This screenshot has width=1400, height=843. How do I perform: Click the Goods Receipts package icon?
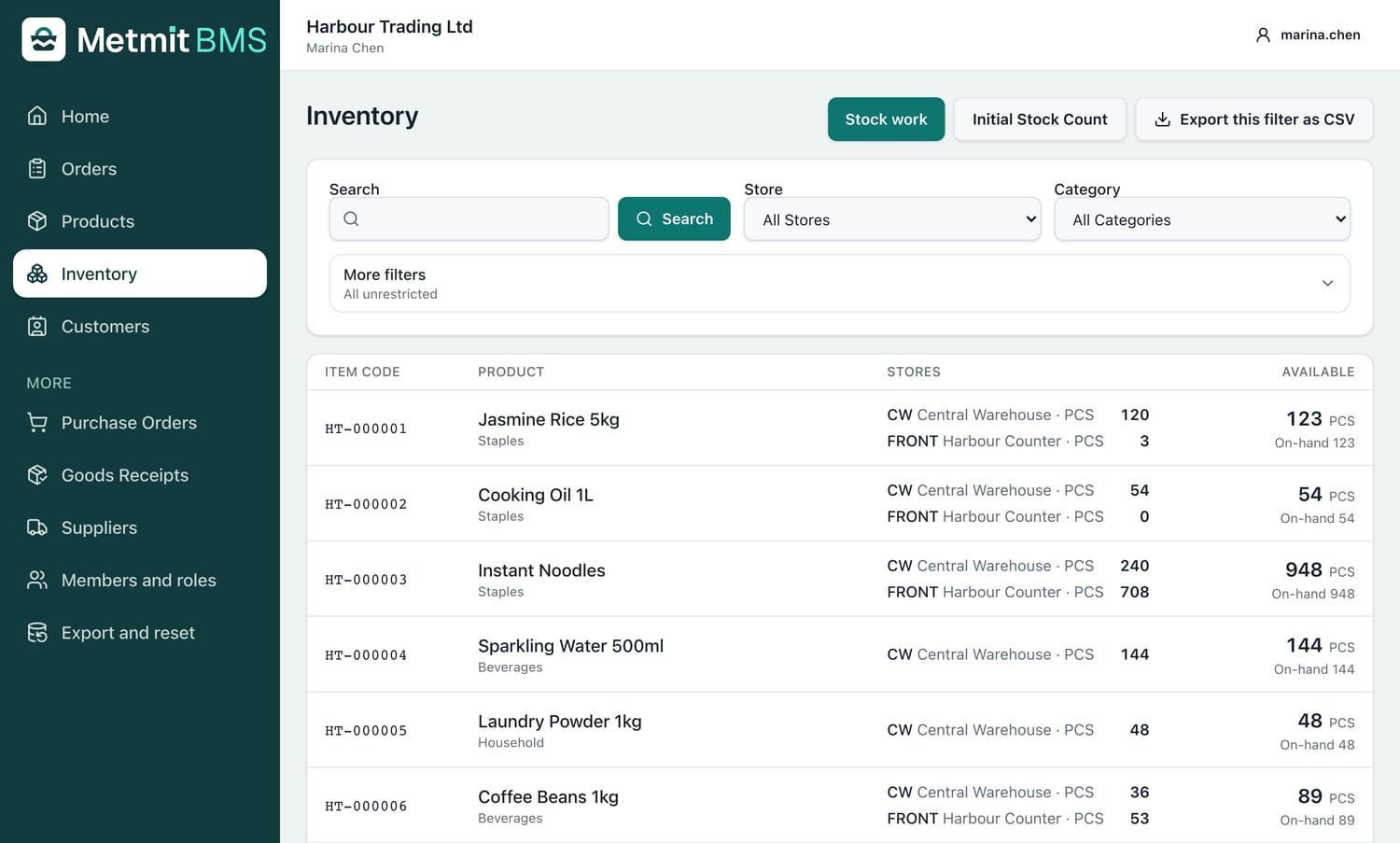pyautogui.click(x=37, y=474)
